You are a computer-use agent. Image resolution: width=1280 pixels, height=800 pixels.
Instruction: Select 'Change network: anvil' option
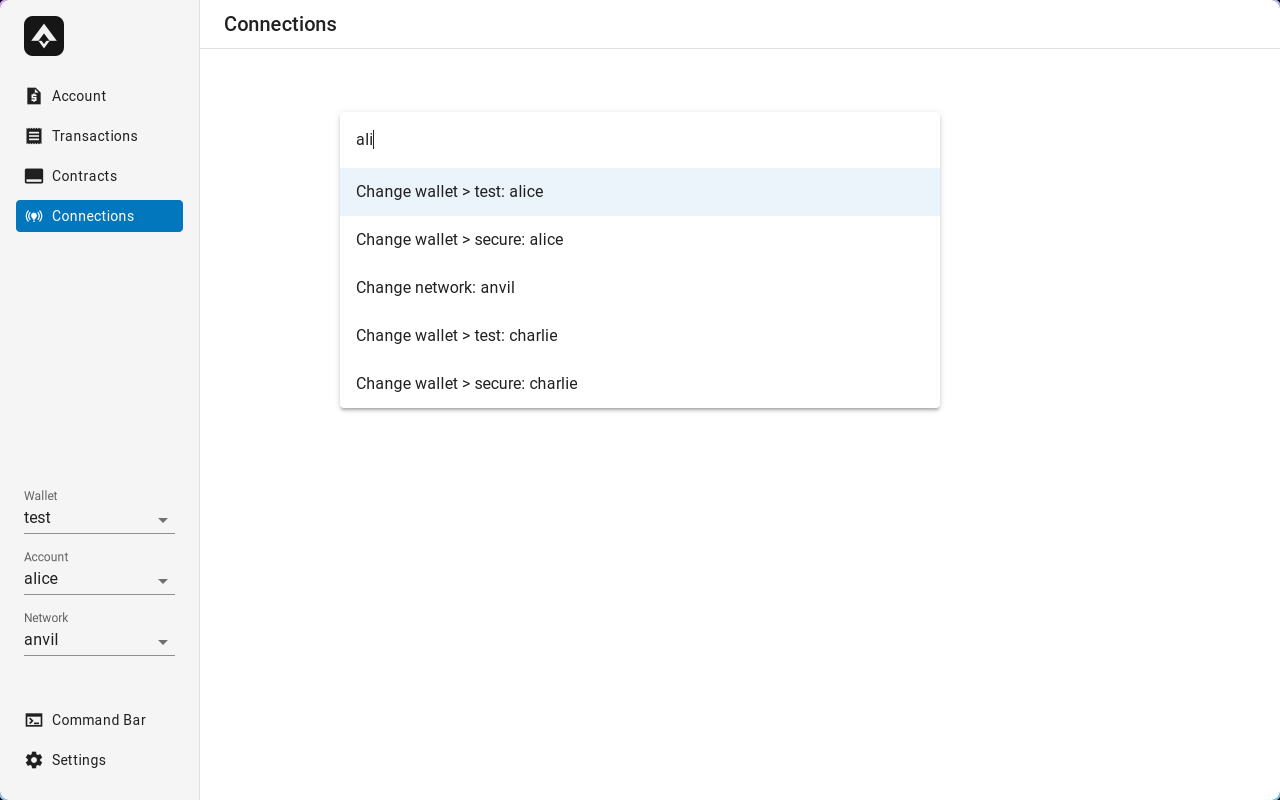[x=435, y=288]
